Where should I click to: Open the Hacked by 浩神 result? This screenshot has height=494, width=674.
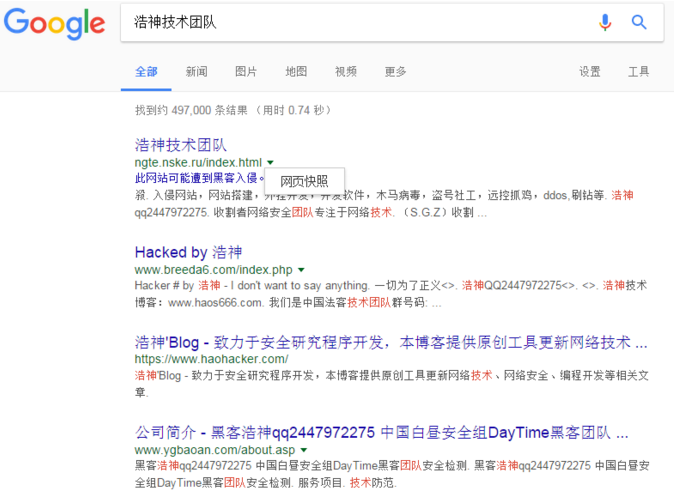(x=188, y=252)
